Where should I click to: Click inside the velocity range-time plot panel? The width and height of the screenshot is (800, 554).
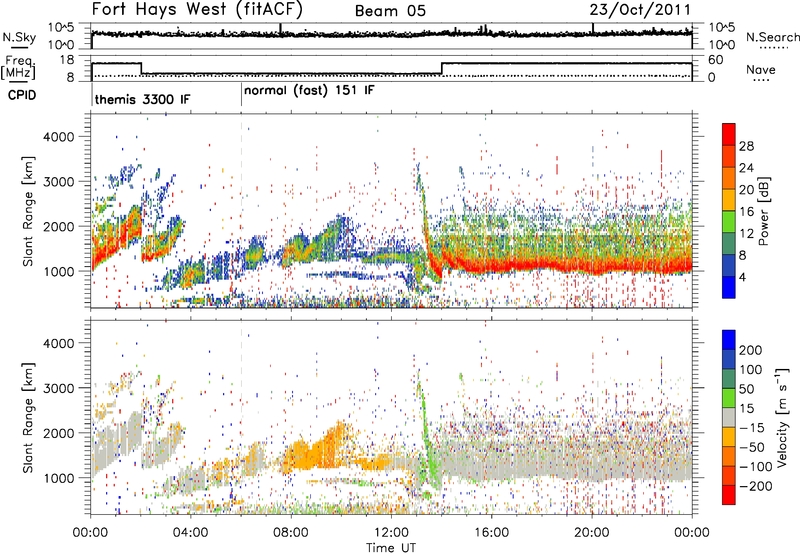(391, 416)
